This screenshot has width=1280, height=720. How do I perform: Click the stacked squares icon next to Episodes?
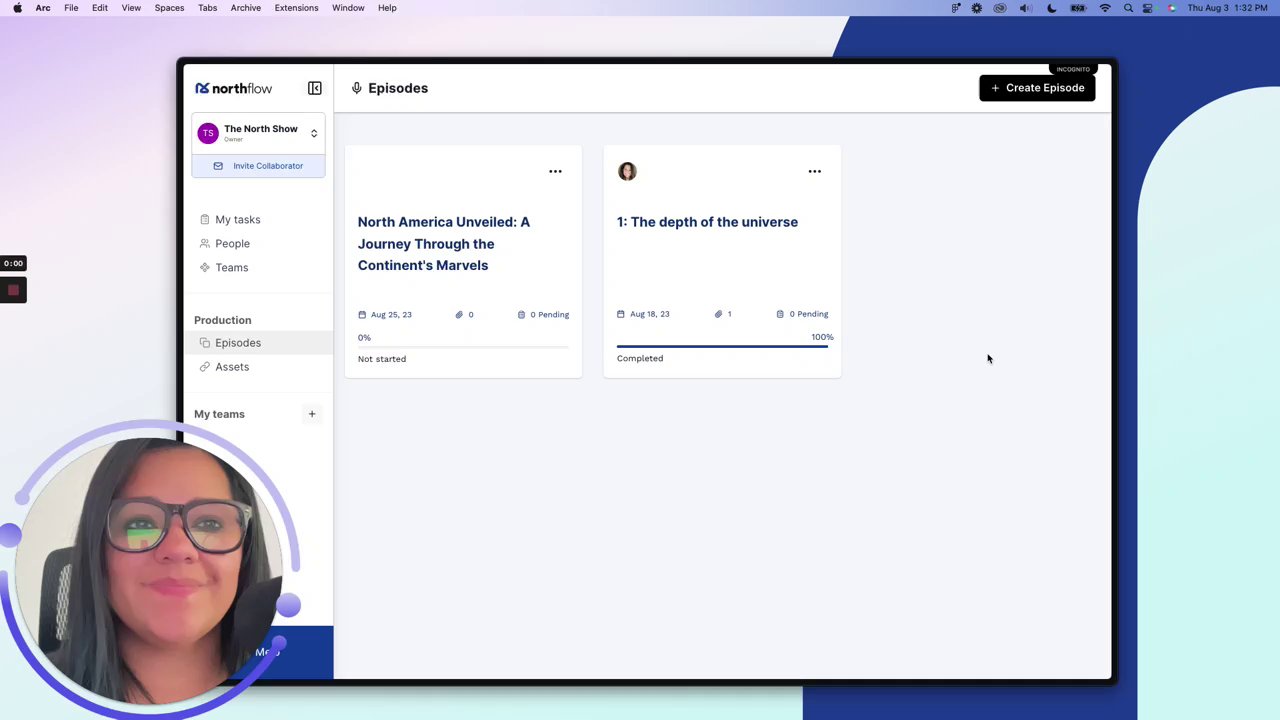click(204, 343)
